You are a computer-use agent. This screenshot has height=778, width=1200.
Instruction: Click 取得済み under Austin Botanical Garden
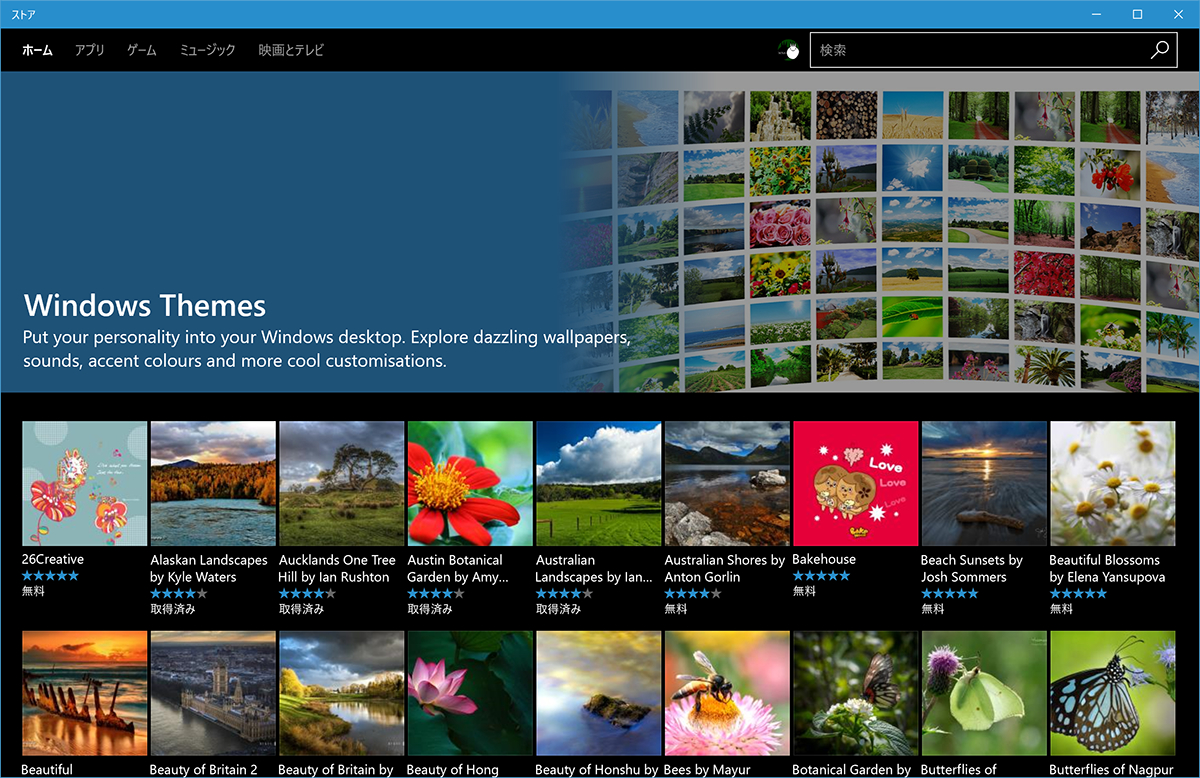(430, 609)
